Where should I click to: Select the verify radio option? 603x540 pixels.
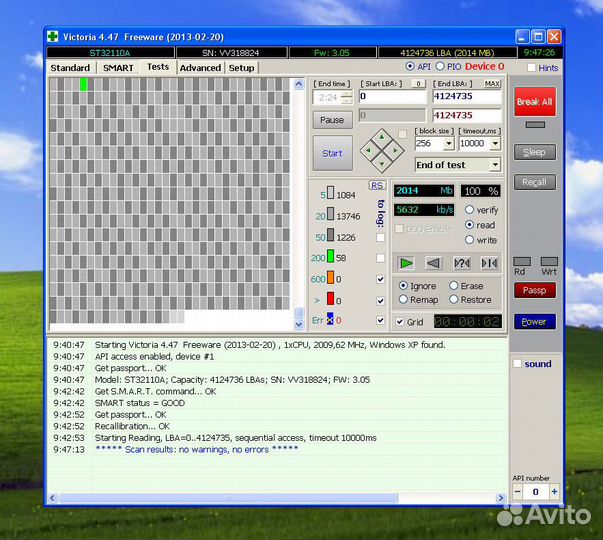[470, 210]
